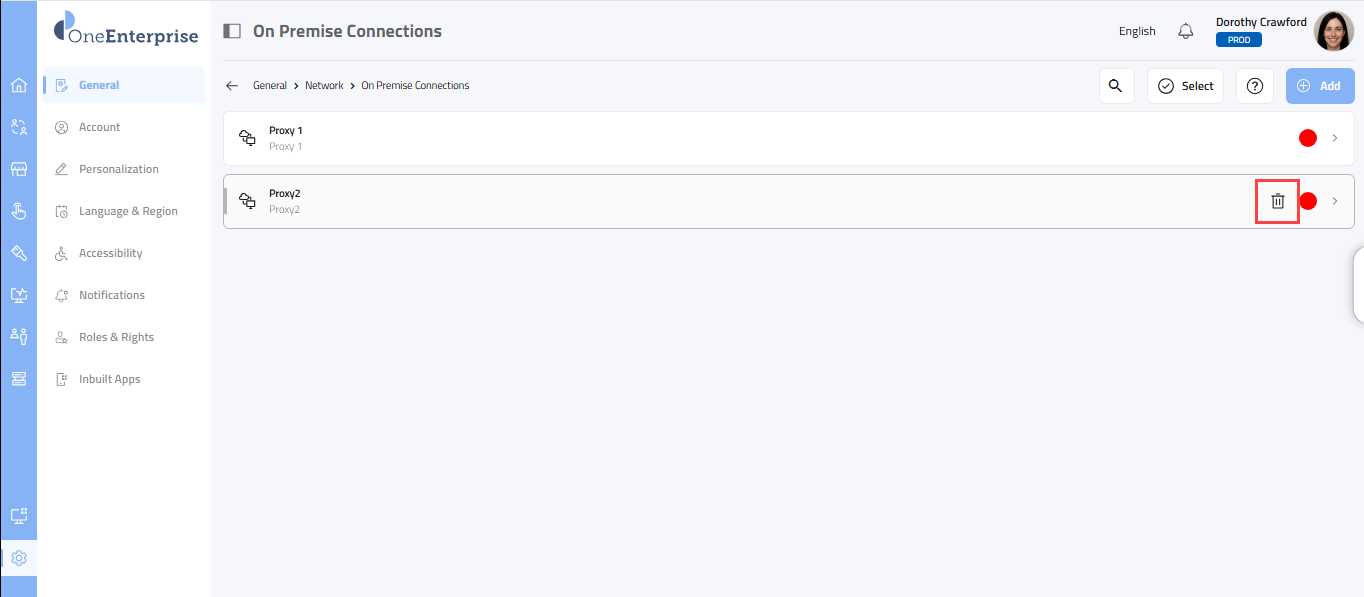Toggle the sidebar panel icon beside title
Image resolution: width=1364 pixels, height=597 pixels.
click(x=232, y=31)
